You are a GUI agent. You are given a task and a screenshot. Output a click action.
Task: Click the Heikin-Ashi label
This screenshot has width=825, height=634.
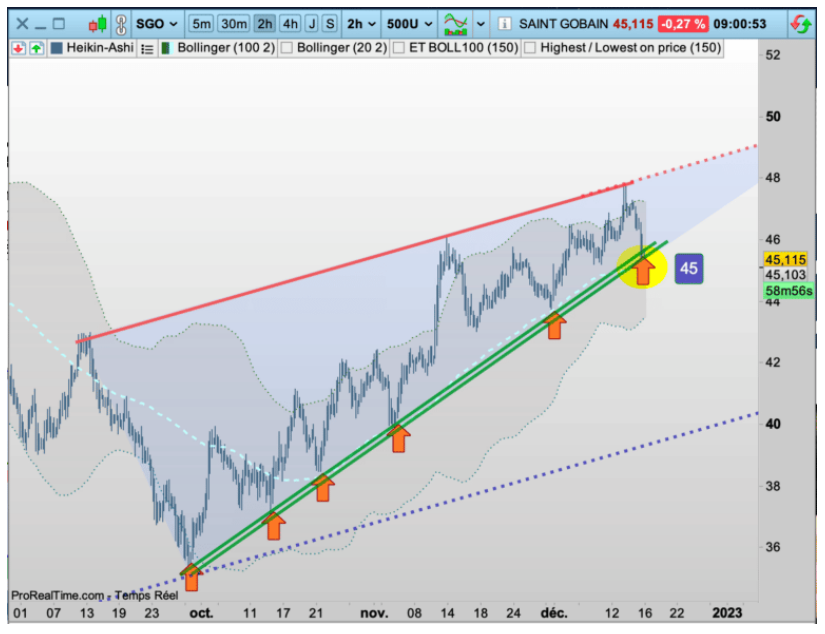click(100, 48)
